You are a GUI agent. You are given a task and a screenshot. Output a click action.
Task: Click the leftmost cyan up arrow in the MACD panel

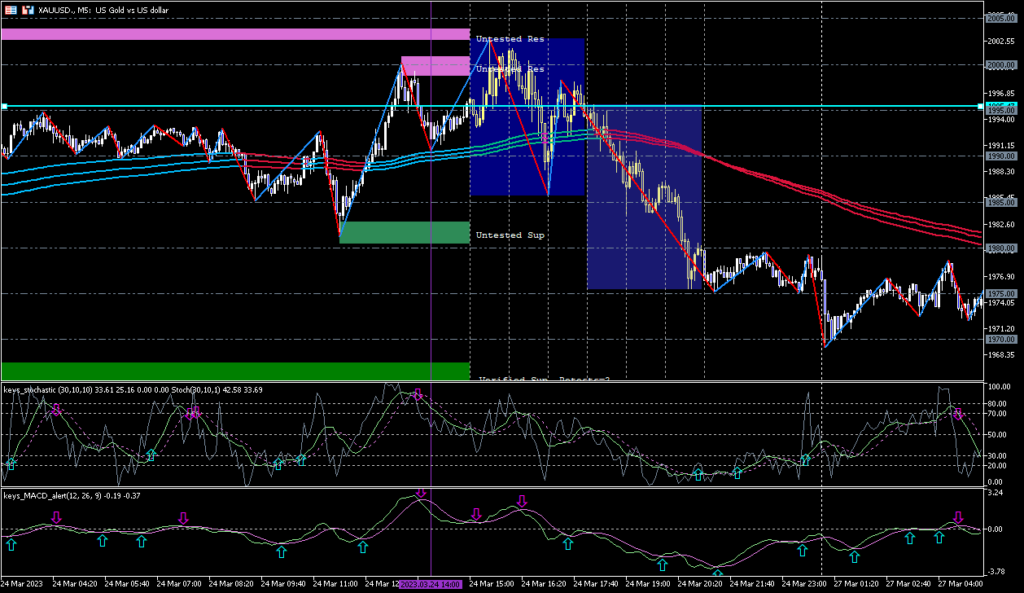click(x=11, y=544)
